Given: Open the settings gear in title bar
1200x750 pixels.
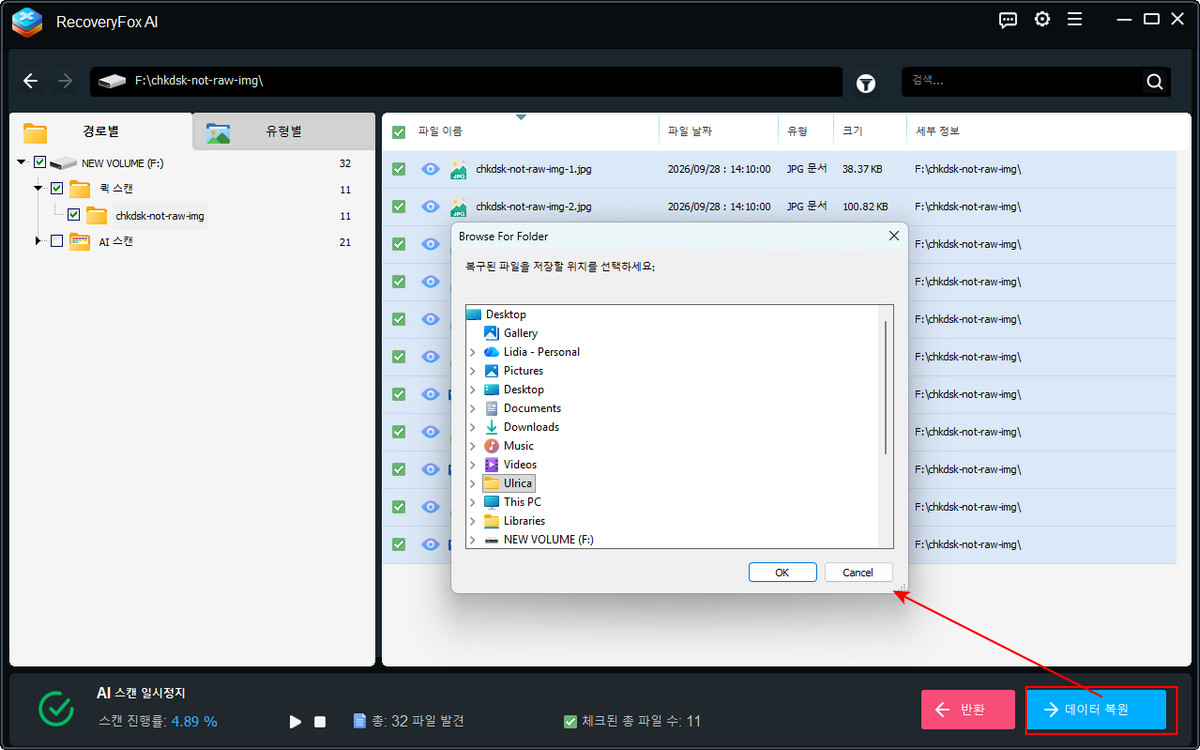Looking at the screenshot, I should [1042, 19].
